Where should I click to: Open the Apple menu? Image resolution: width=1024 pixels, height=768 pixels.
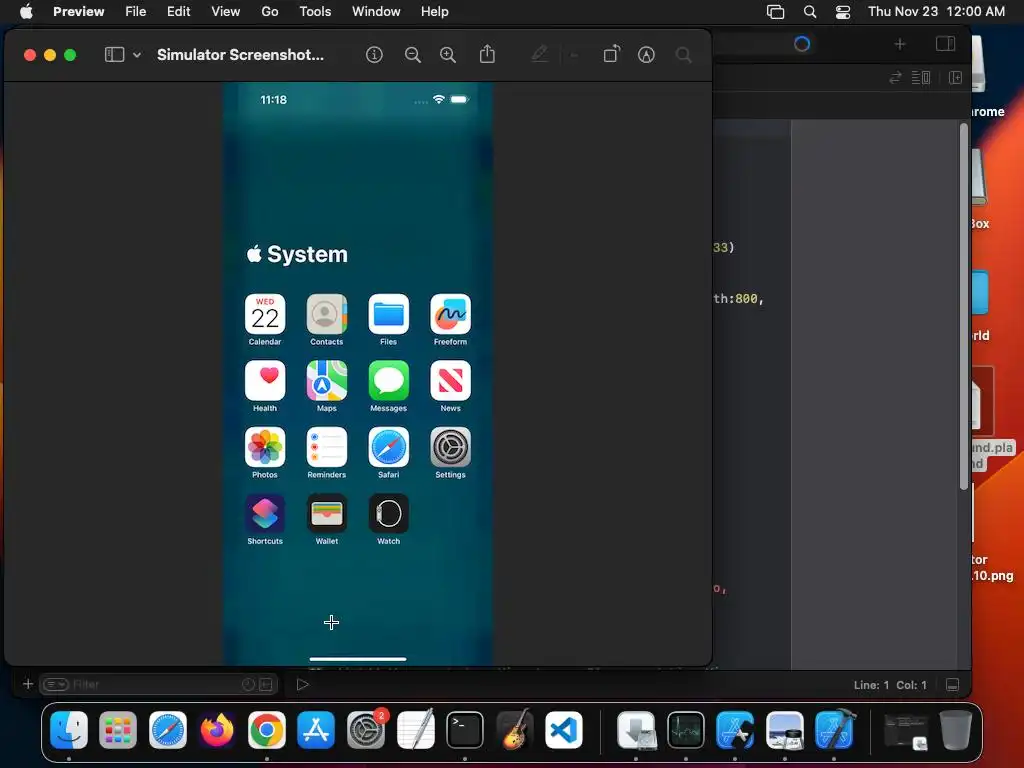pyautogui.click(x=26, y=11)
